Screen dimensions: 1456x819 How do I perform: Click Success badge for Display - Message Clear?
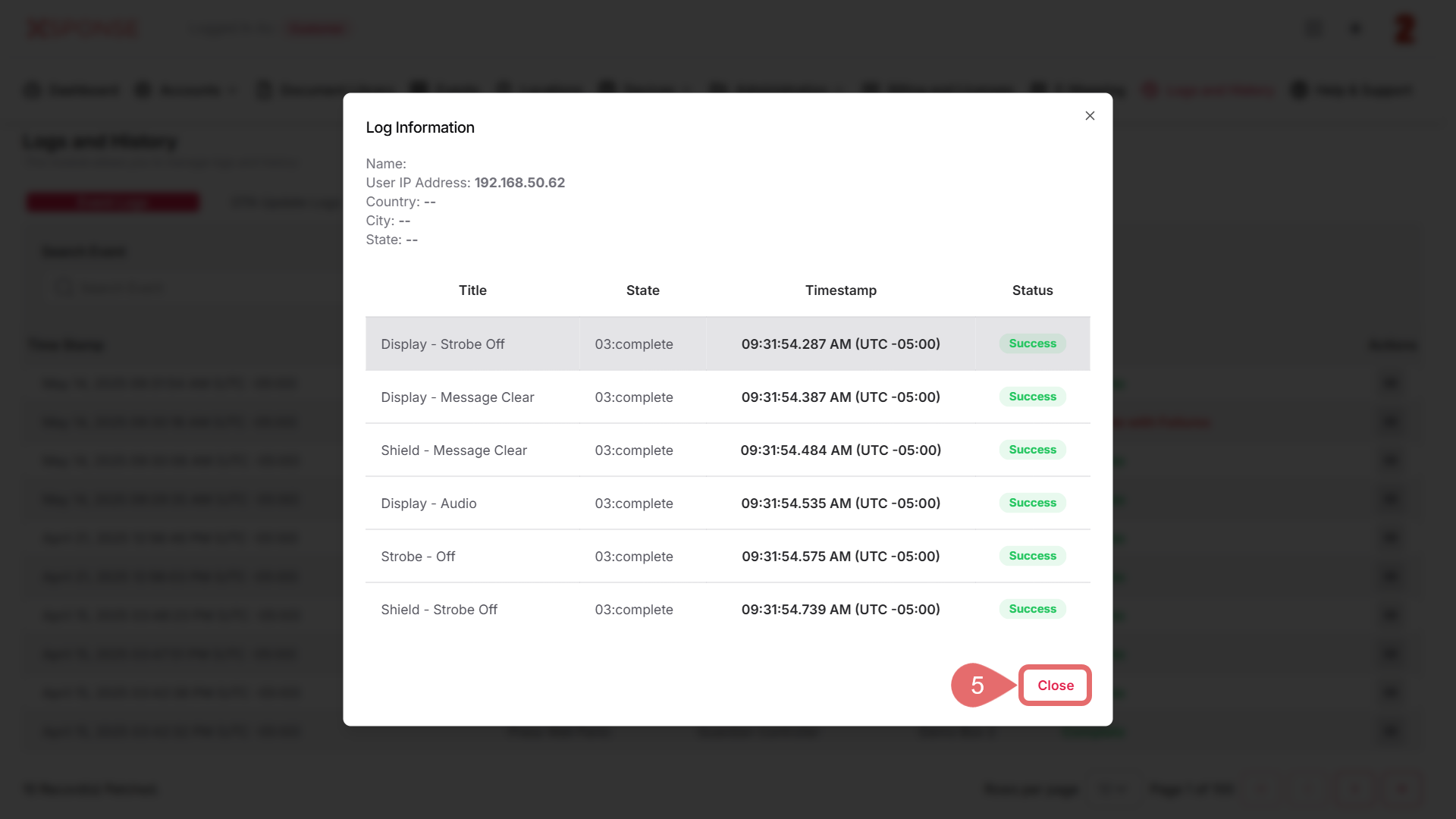(x=1032, y=397)
